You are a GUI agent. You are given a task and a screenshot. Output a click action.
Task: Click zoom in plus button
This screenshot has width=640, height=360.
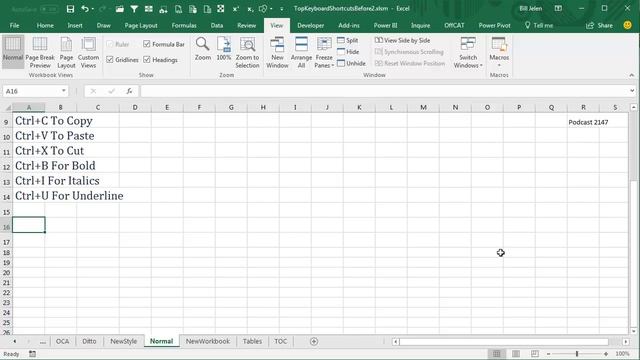coord(606,354)
